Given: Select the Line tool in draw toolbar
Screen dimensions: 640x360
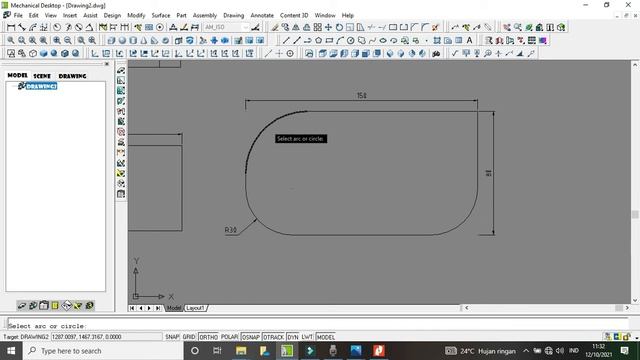Looking at the screenshot, I should tap(286, 40).
